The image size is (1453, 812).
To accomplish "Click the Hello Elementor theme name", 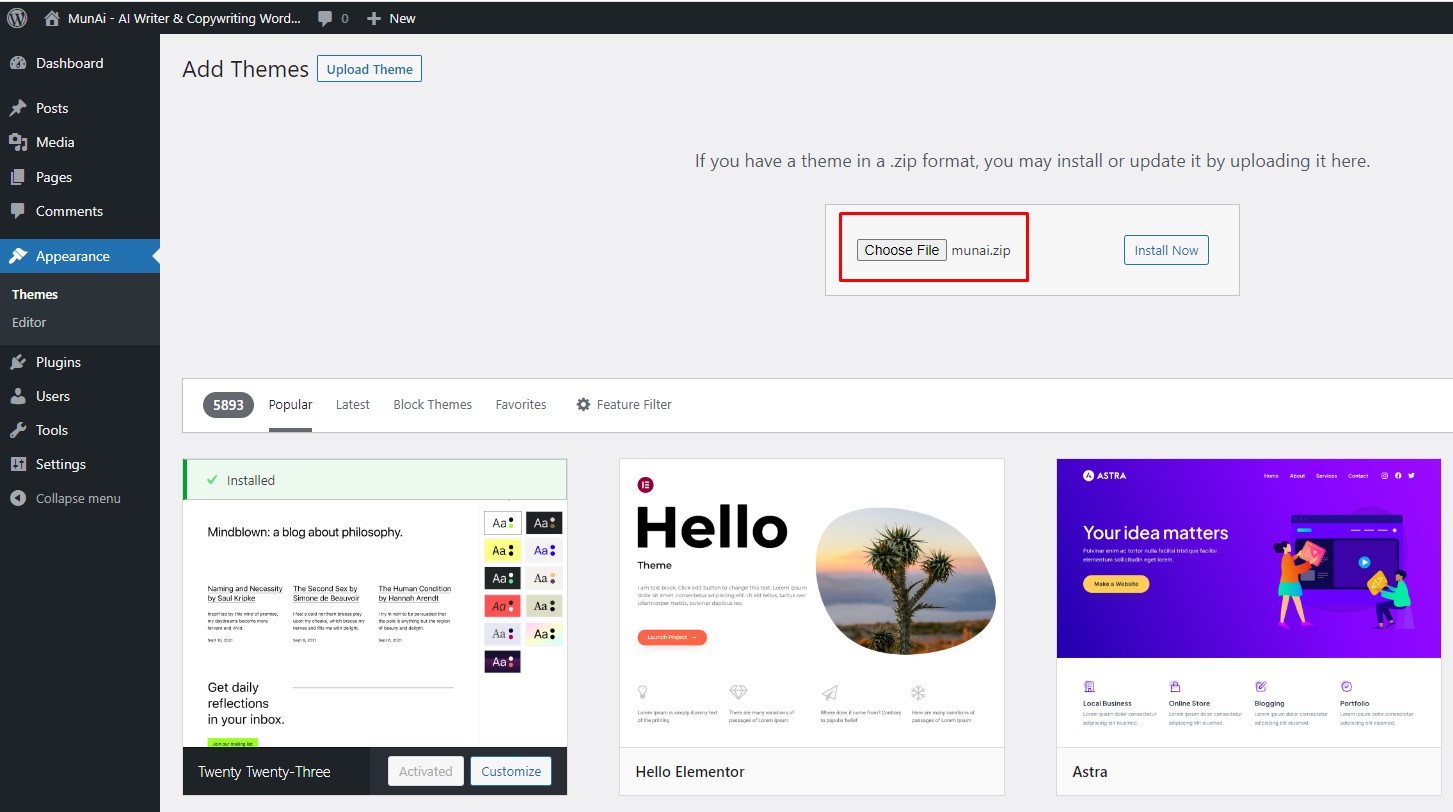I will 690,771.
